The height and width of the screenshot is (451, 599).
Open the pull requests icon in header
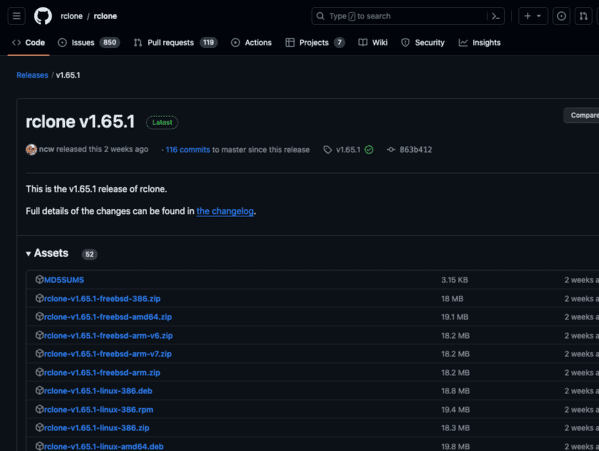[x=583, y=16]
